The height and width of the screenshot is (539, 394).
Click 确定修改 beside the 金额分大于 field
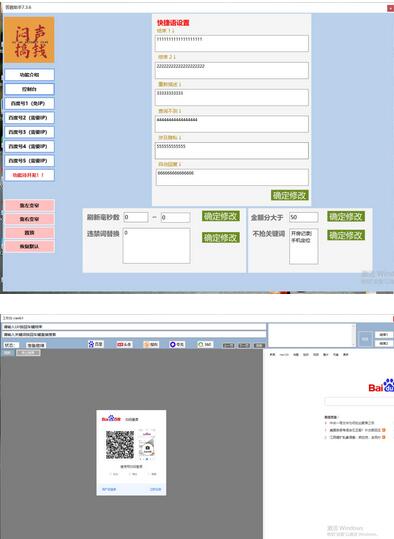pyautogui.click(x=346, y=217)
